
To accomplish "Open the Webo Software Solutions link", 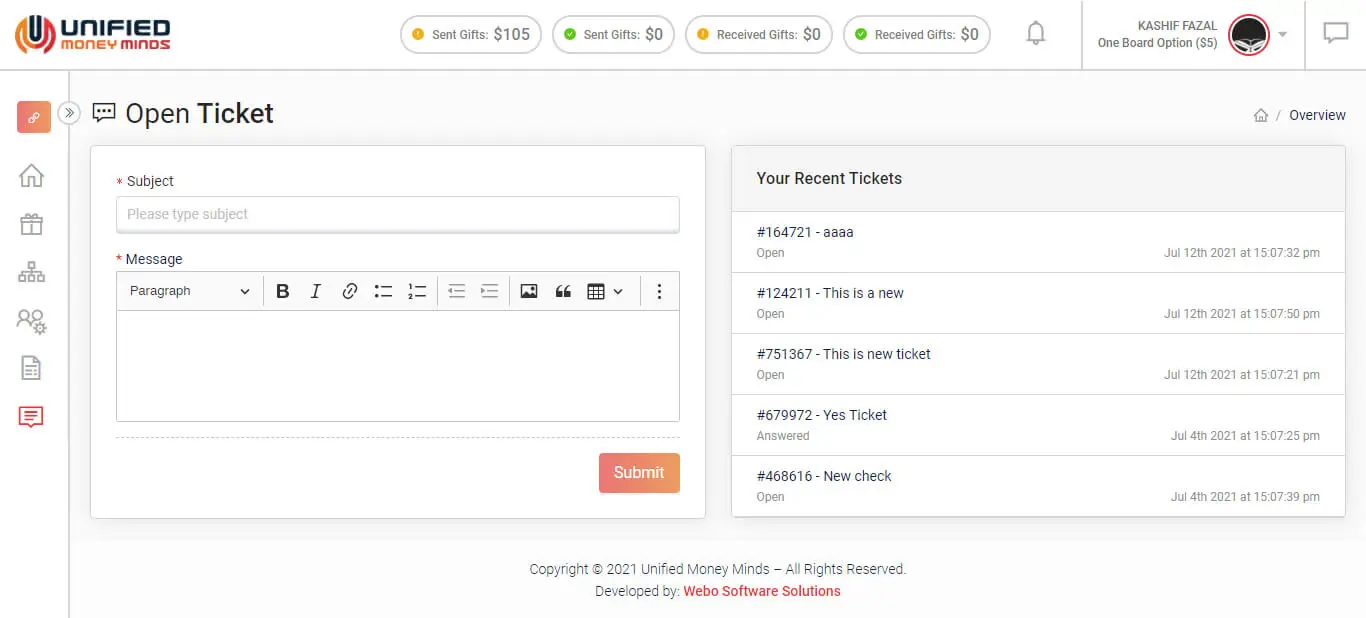I will pos(762,591).
